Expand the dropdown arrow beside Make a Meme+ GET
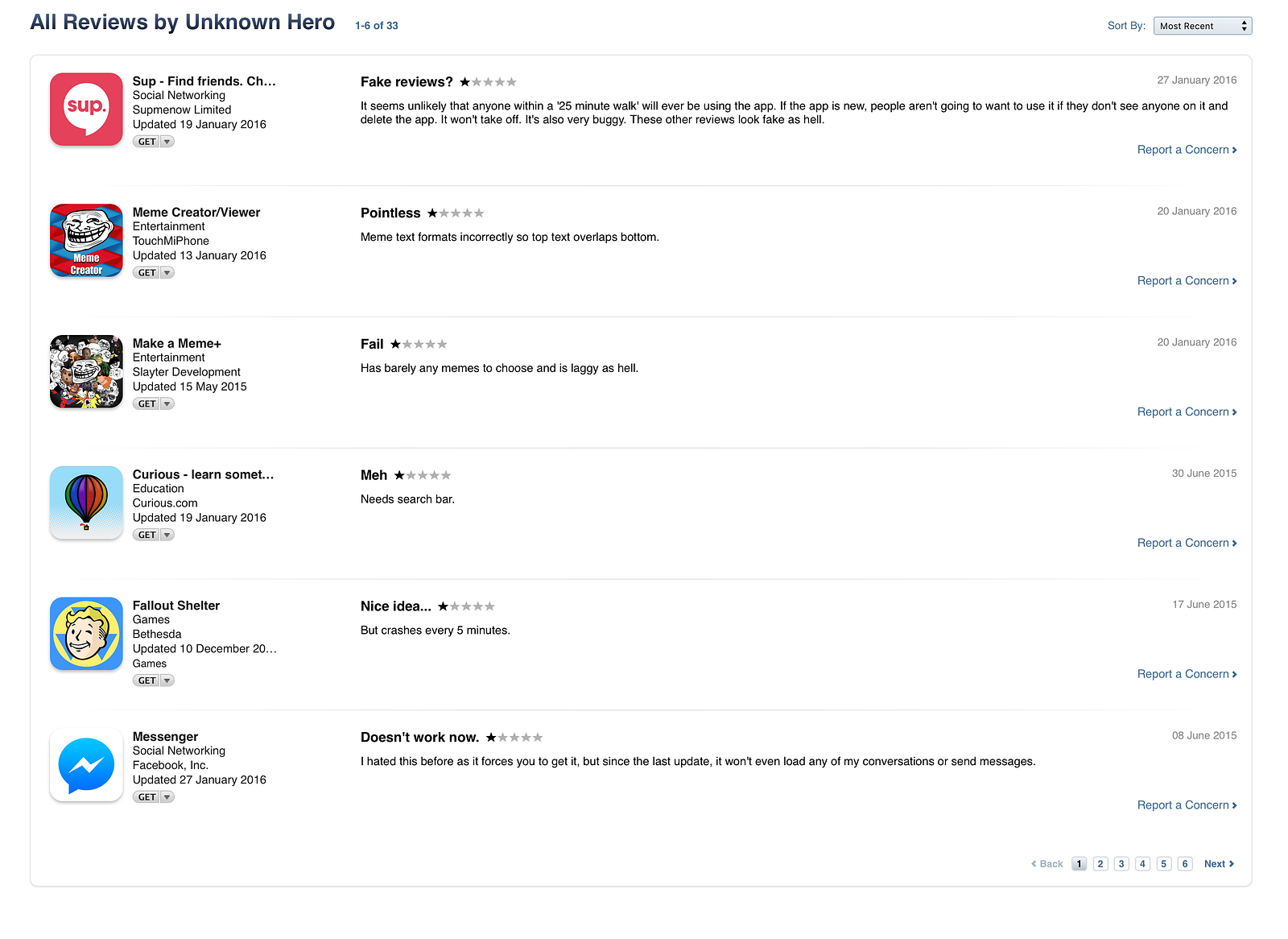Viewport: 1288px width, 939px height. [167, 404]
